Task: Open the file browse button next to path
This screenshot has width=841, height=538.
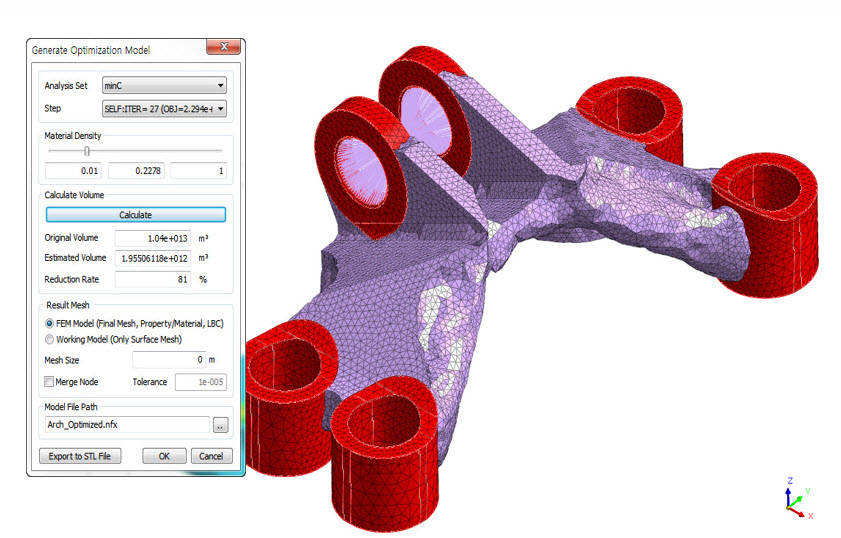Action: coord(221,425)
